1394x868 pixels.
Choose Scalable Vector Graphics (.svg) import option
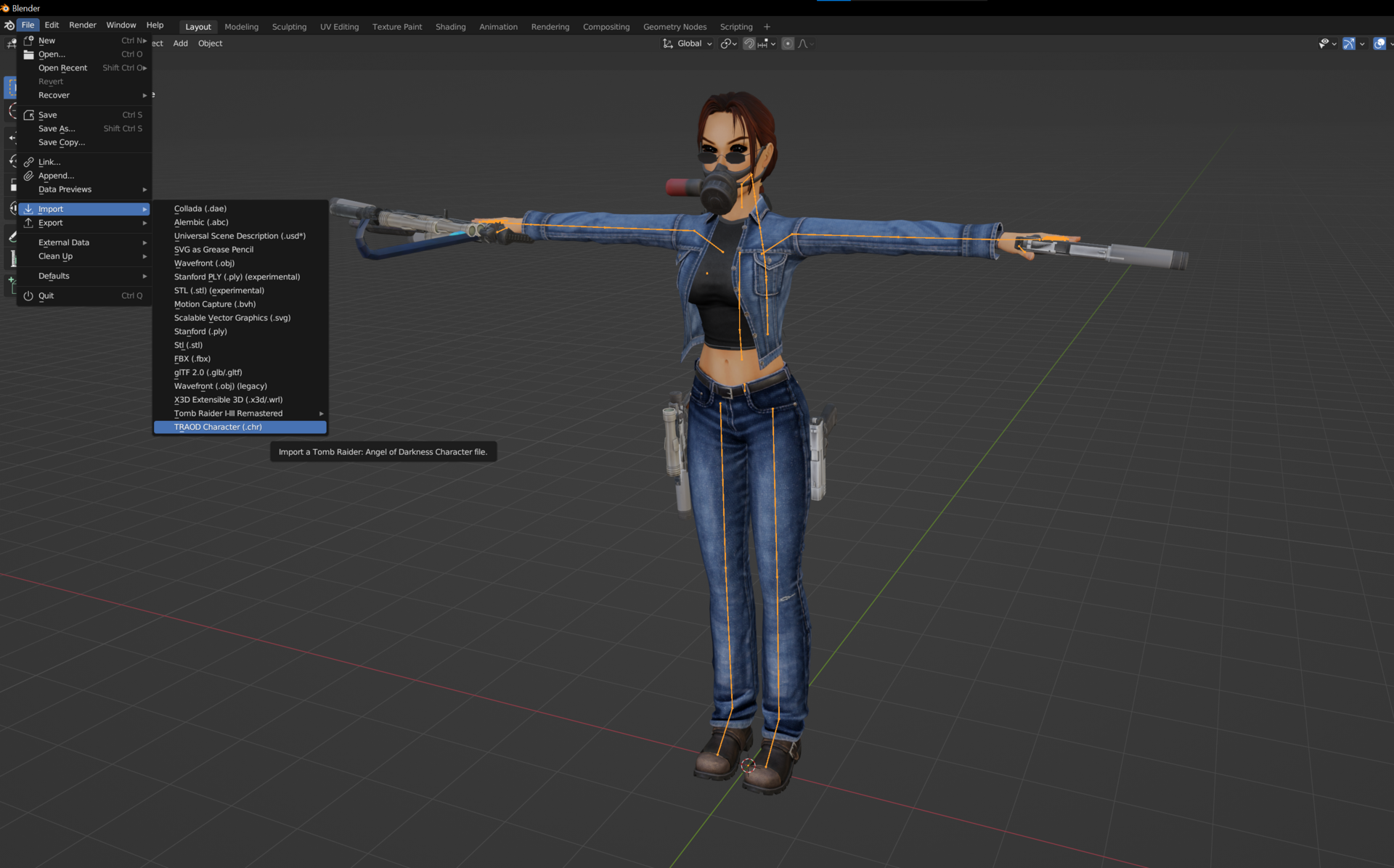[240, 318]
